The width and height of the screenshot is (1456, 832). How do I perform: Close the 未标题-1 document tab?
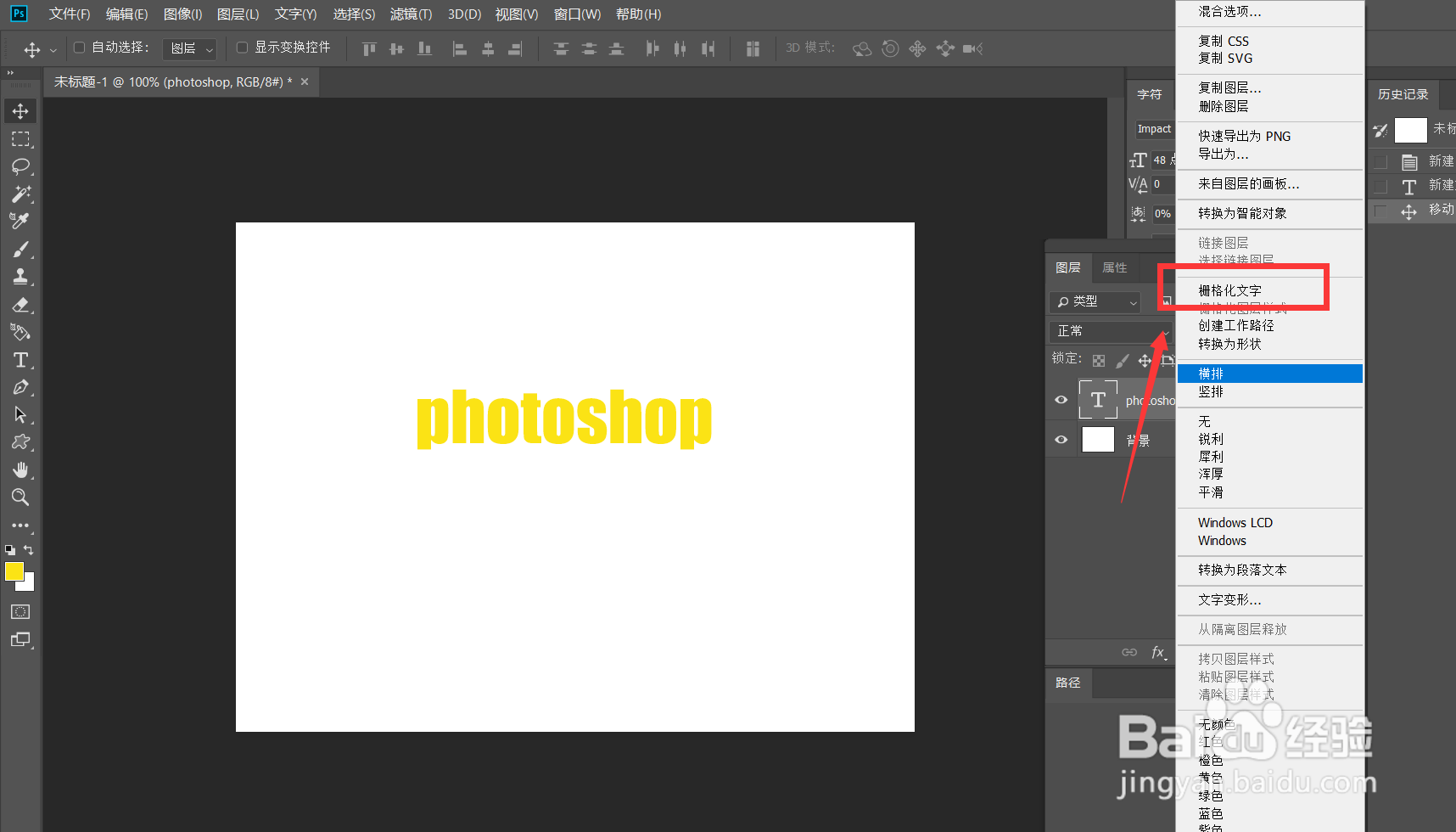305,82
